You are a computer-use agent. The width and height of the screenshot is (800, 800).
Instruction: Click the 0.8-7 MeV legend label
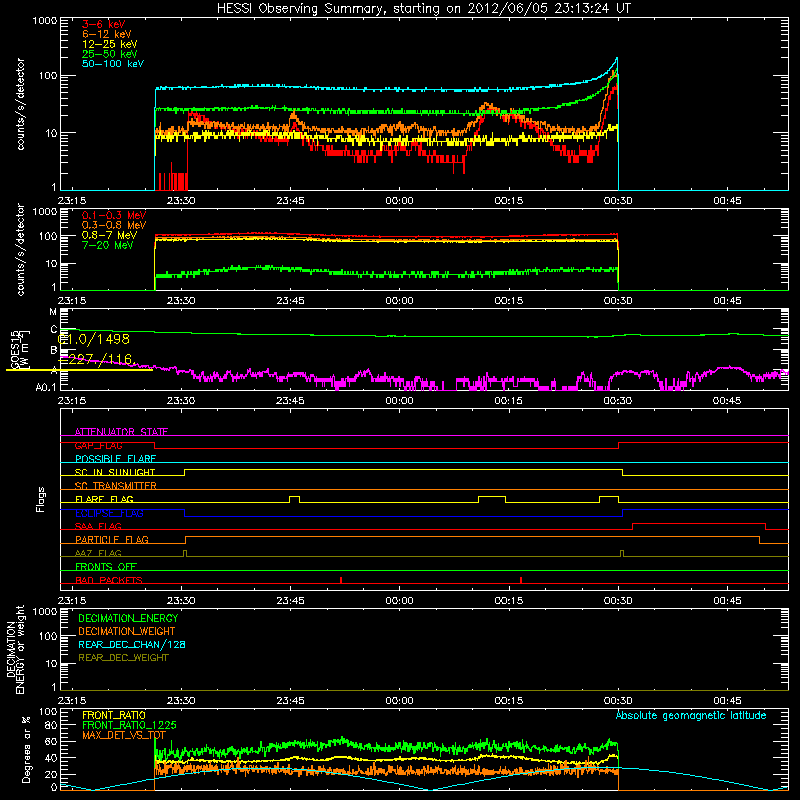click(110, 235)
